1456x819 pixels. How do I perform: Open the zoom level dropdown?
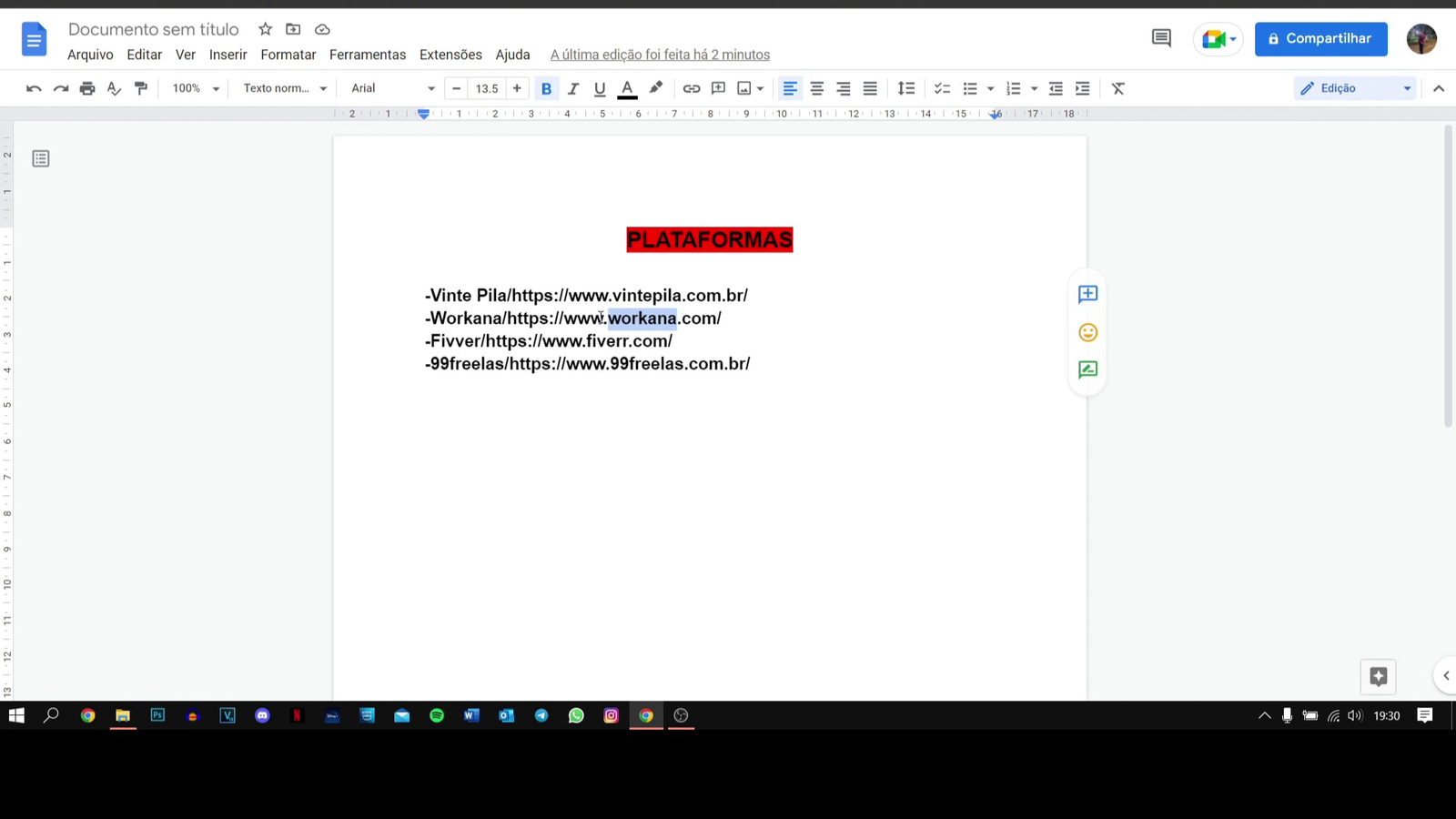[196, 88]
